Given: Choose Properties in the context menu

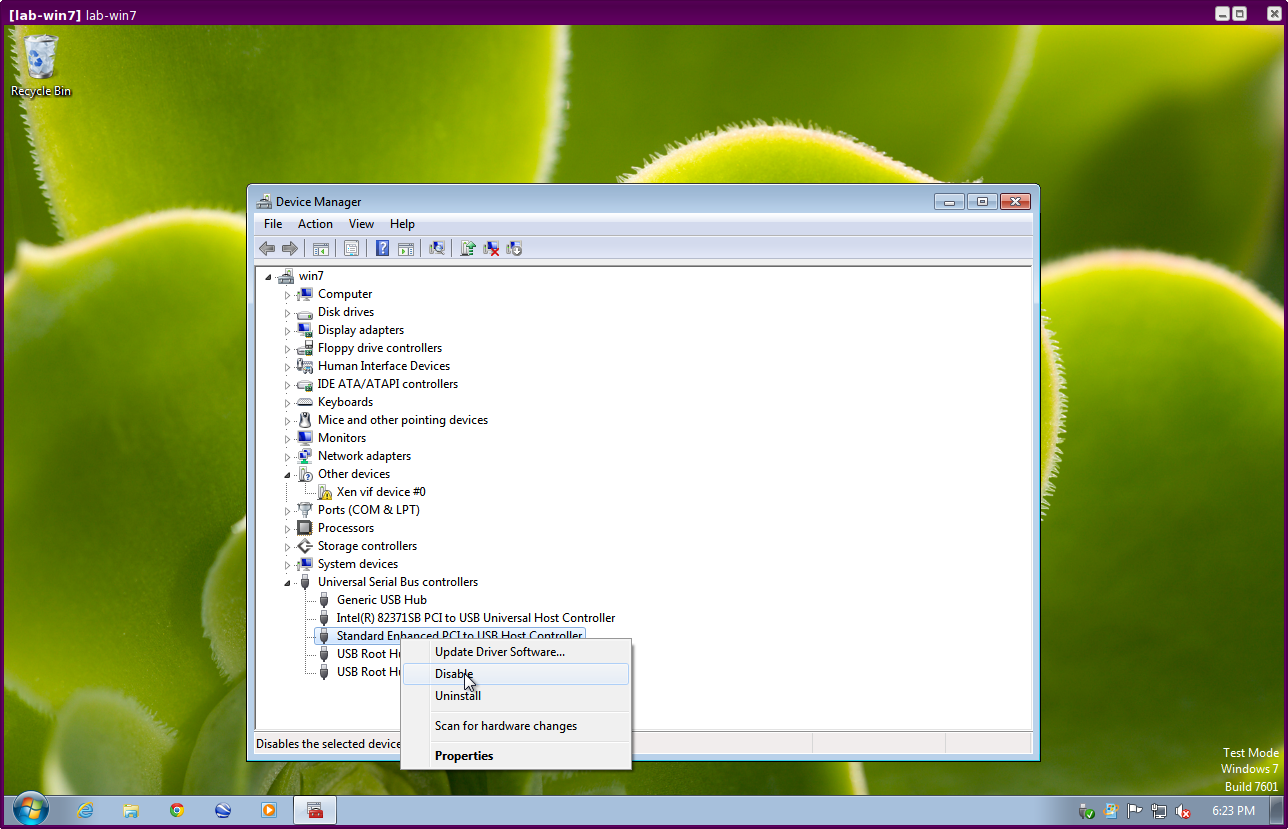Looking at the screenshot, I should click(x=463, y=755).
